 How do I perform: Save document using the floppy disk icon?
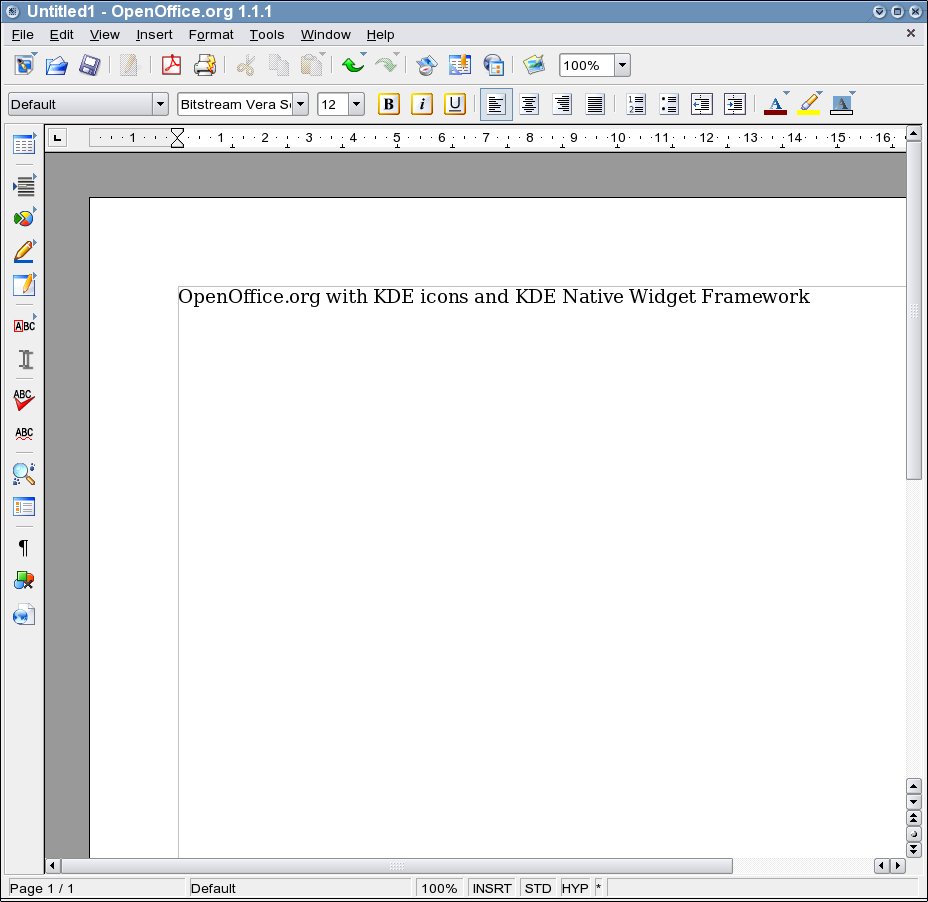coord(89,65)
